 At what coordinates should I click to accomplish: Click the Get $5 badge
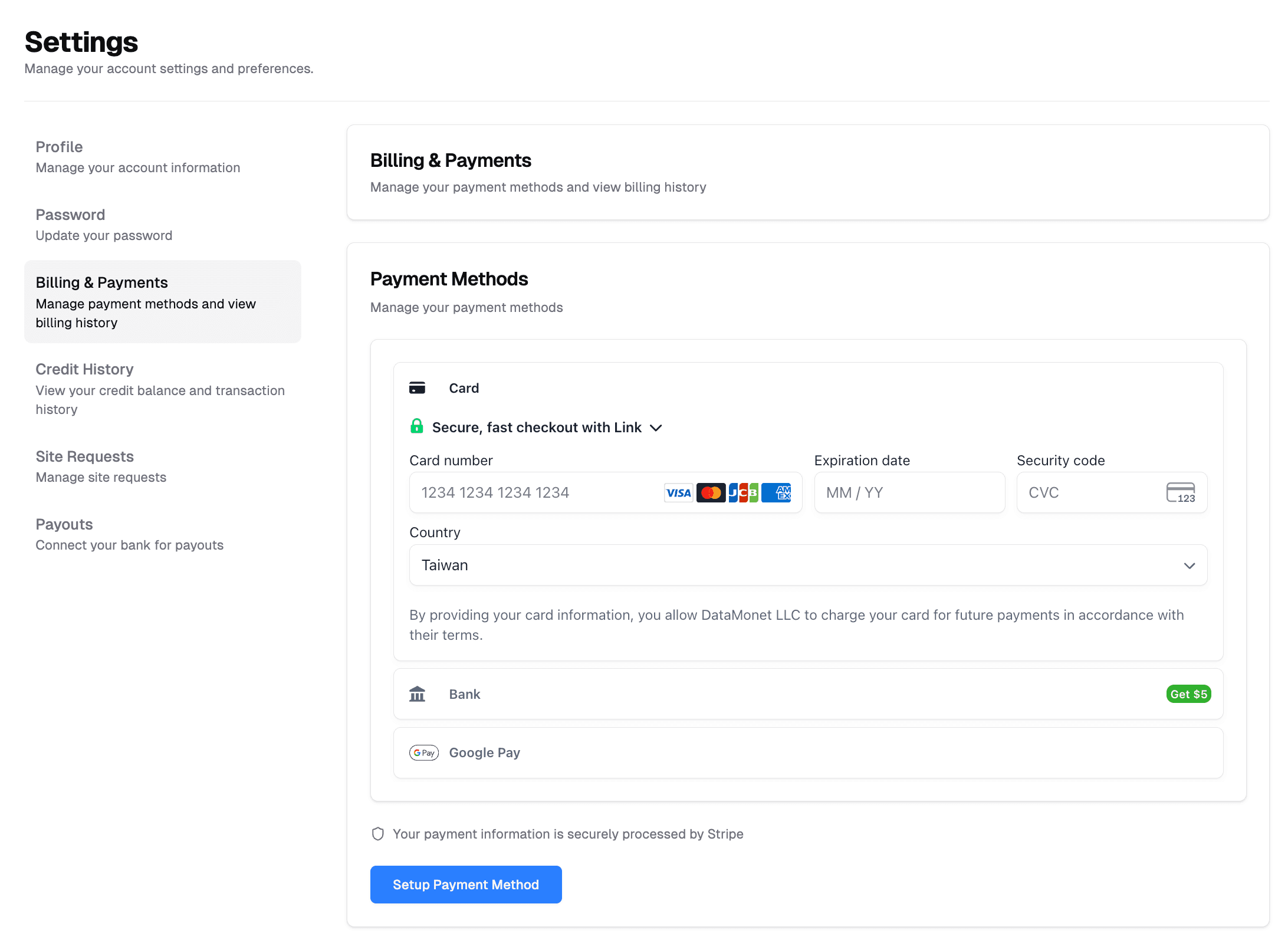click(1188, 694)
